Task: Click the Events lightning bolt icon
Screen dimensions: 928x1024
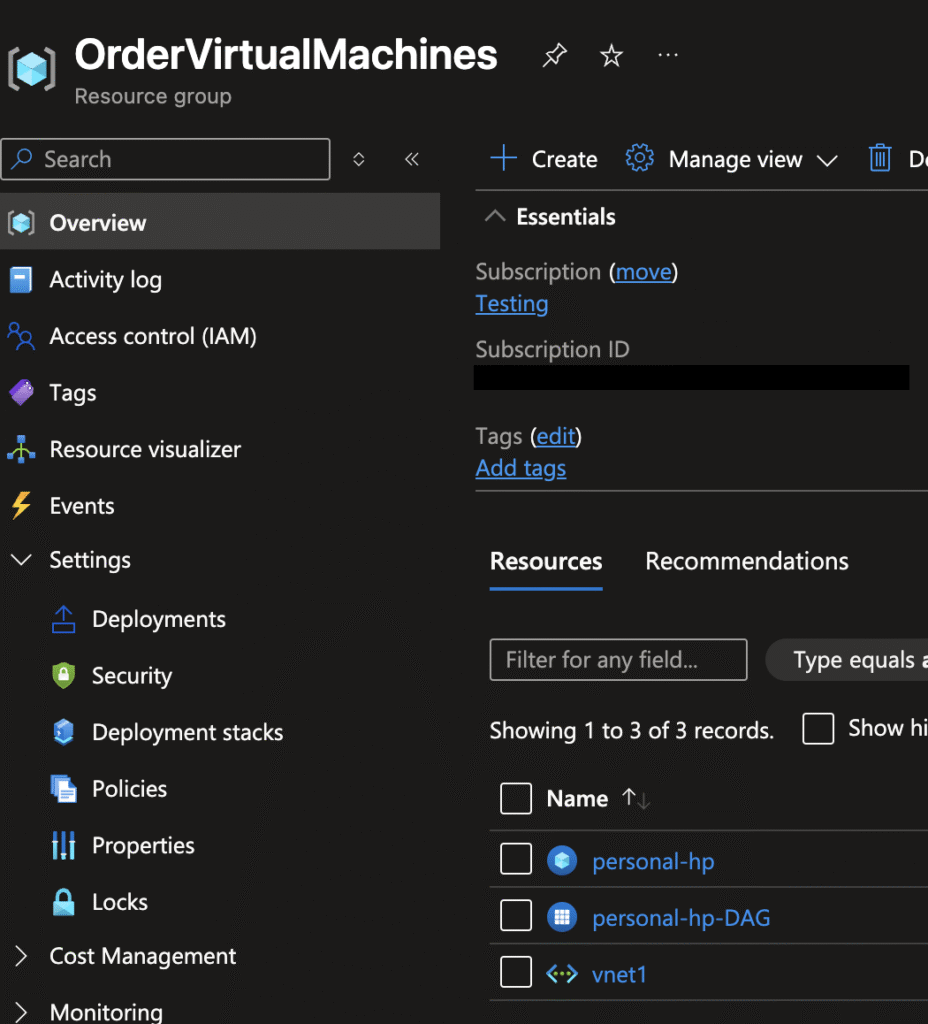Action: [x=21, y=505]
